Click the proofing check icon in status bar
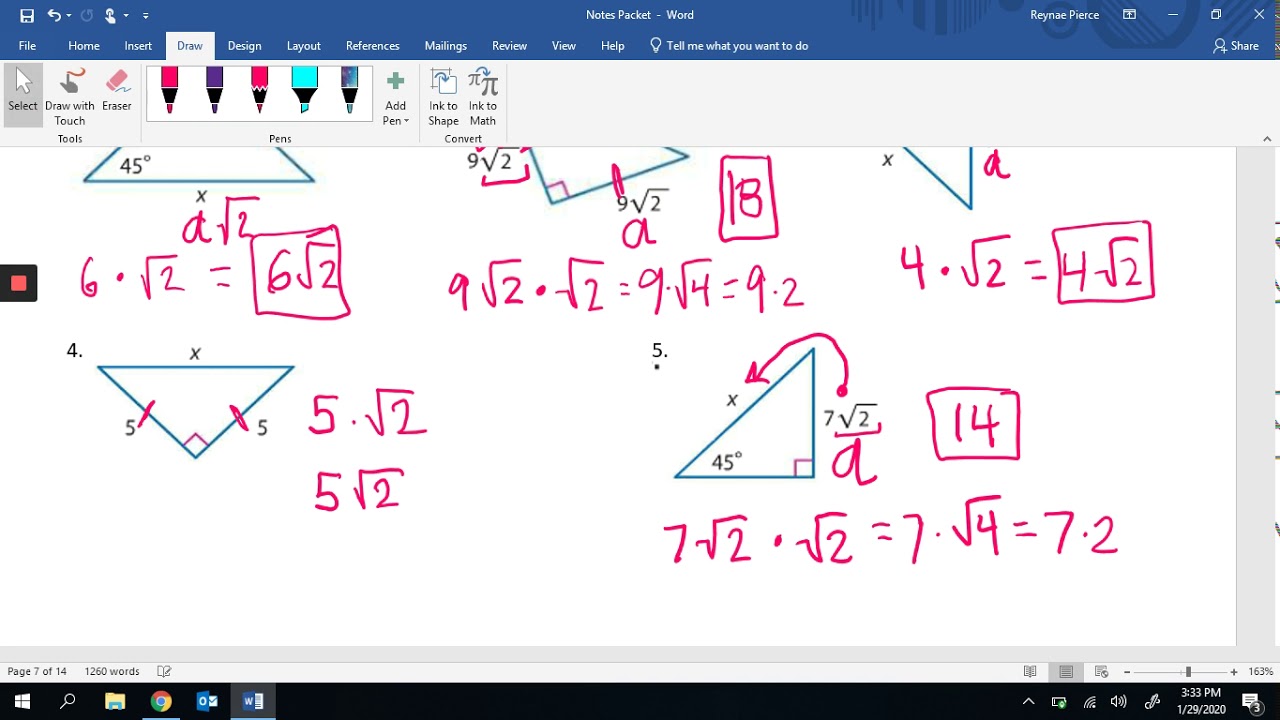 [165, 671]
